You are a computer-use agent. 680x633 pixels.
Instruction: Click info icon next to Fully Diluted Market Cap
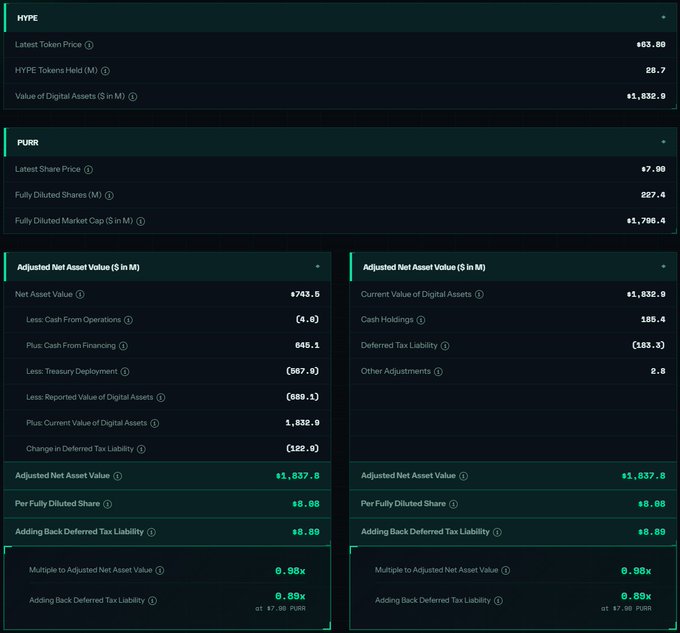[141, 222]
